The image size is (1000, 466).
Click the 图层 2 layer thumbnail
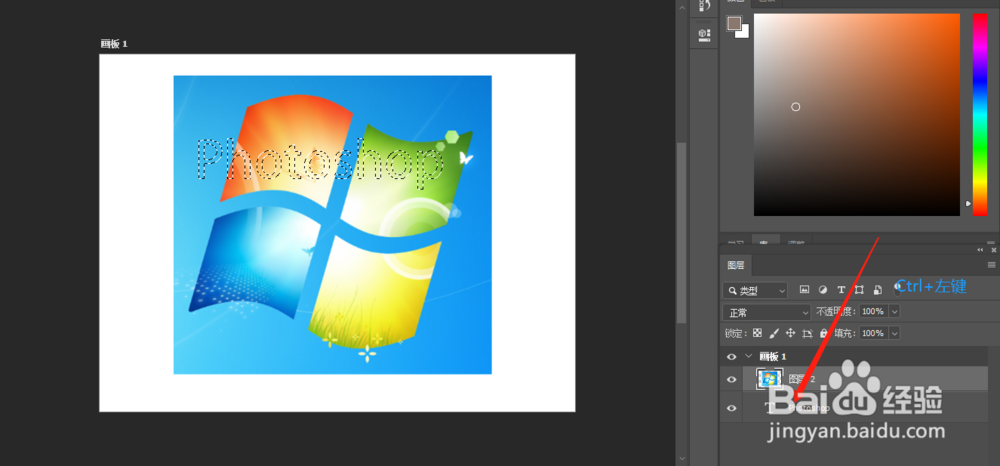point(769,379)
